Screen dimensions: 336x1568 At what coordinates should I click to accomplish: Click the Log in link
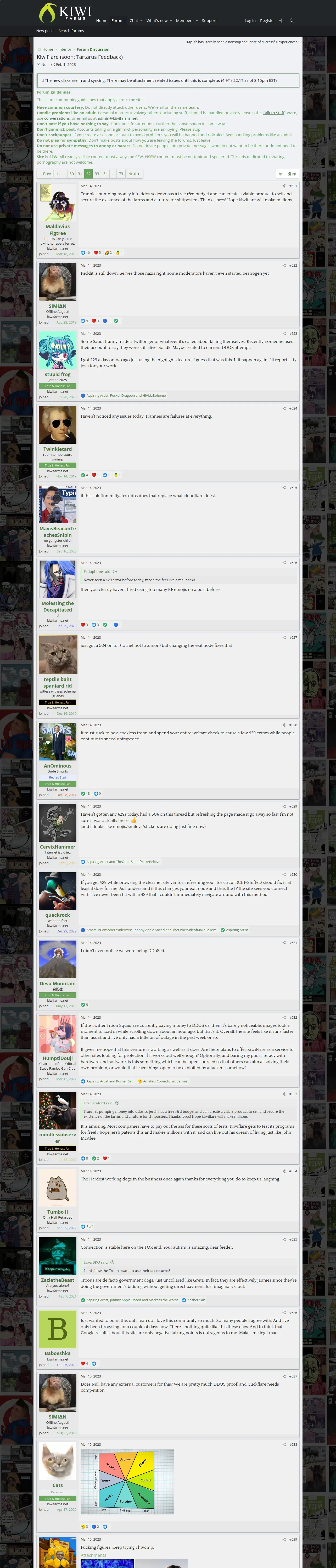tap(250, 21)
